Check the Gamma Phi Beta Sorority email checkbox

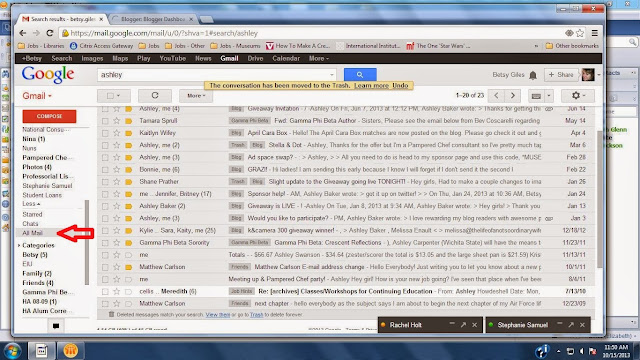105,243
